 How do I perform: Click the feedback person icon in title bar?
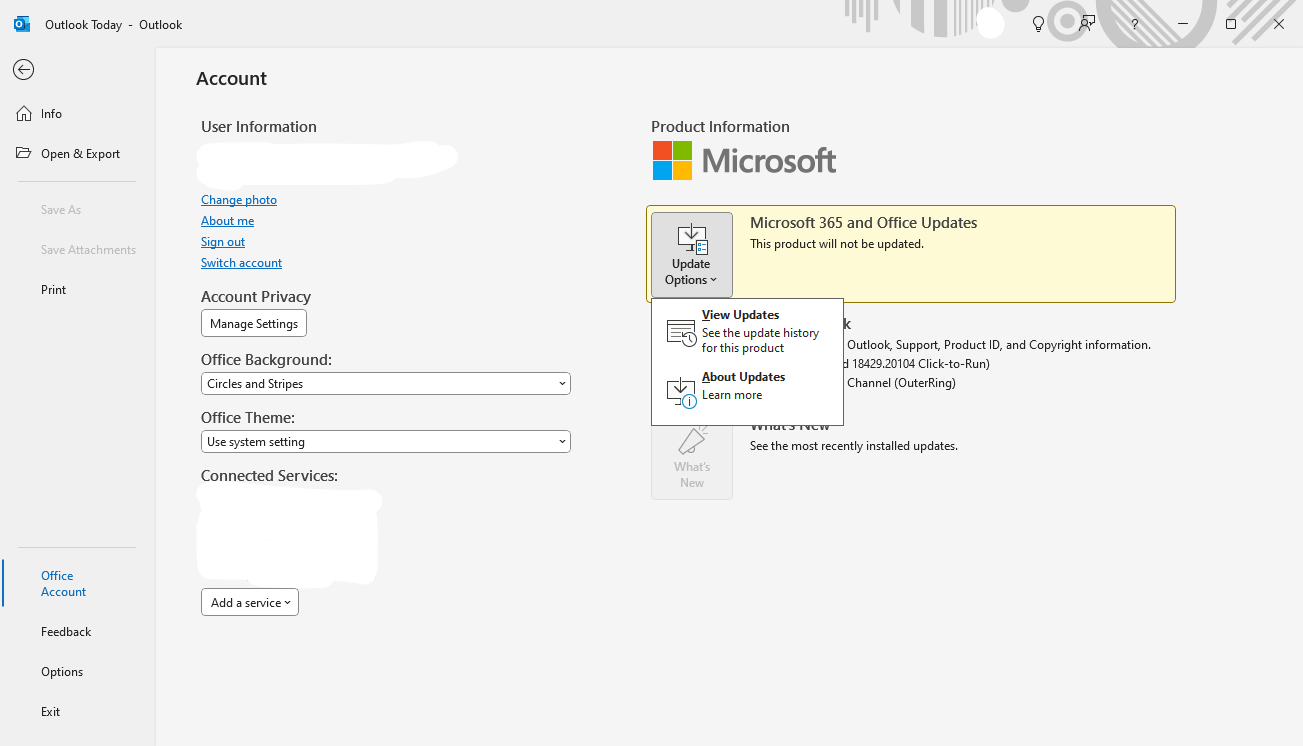(x=1087, y=24)
